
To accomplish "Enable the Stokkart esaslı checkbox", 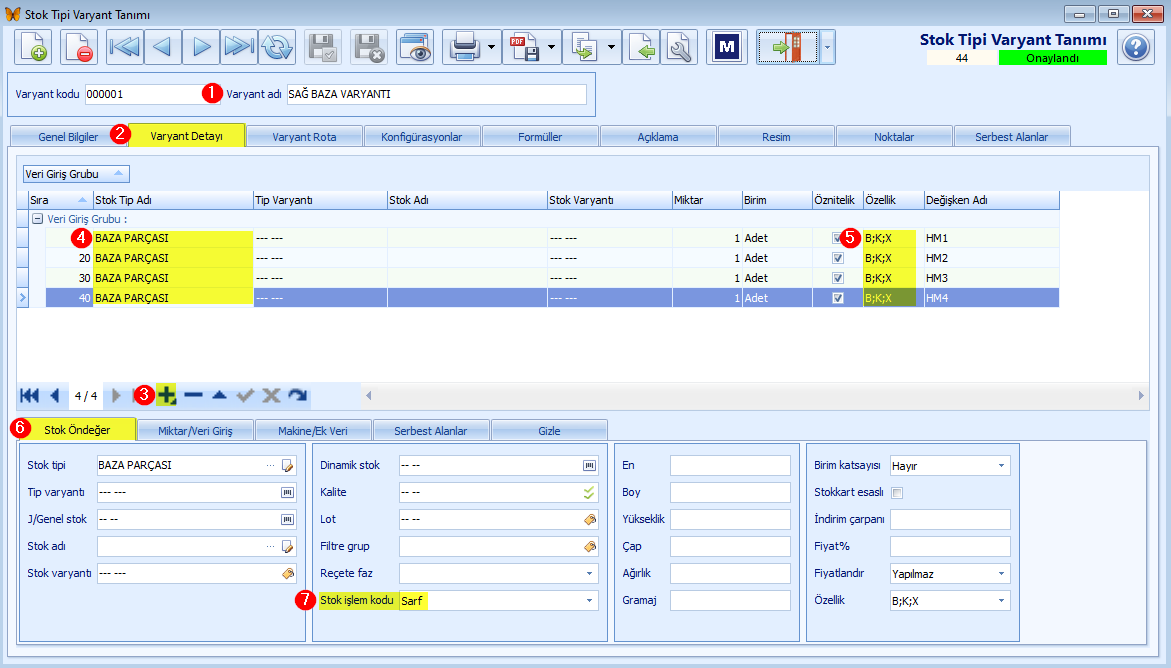I will (898, 492).
